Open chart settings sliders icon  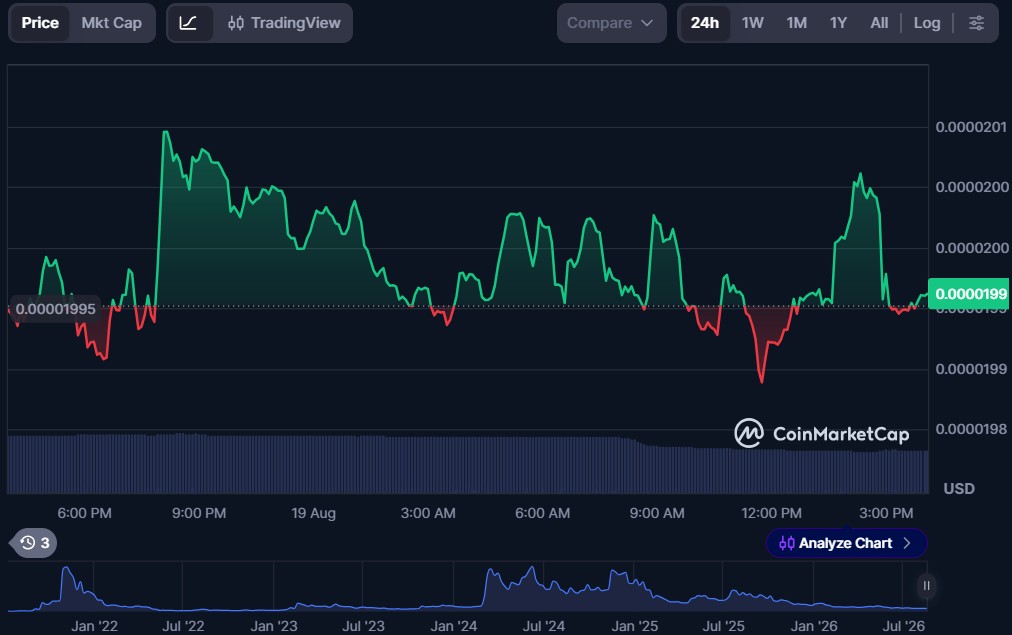click(x=977, y=23)
